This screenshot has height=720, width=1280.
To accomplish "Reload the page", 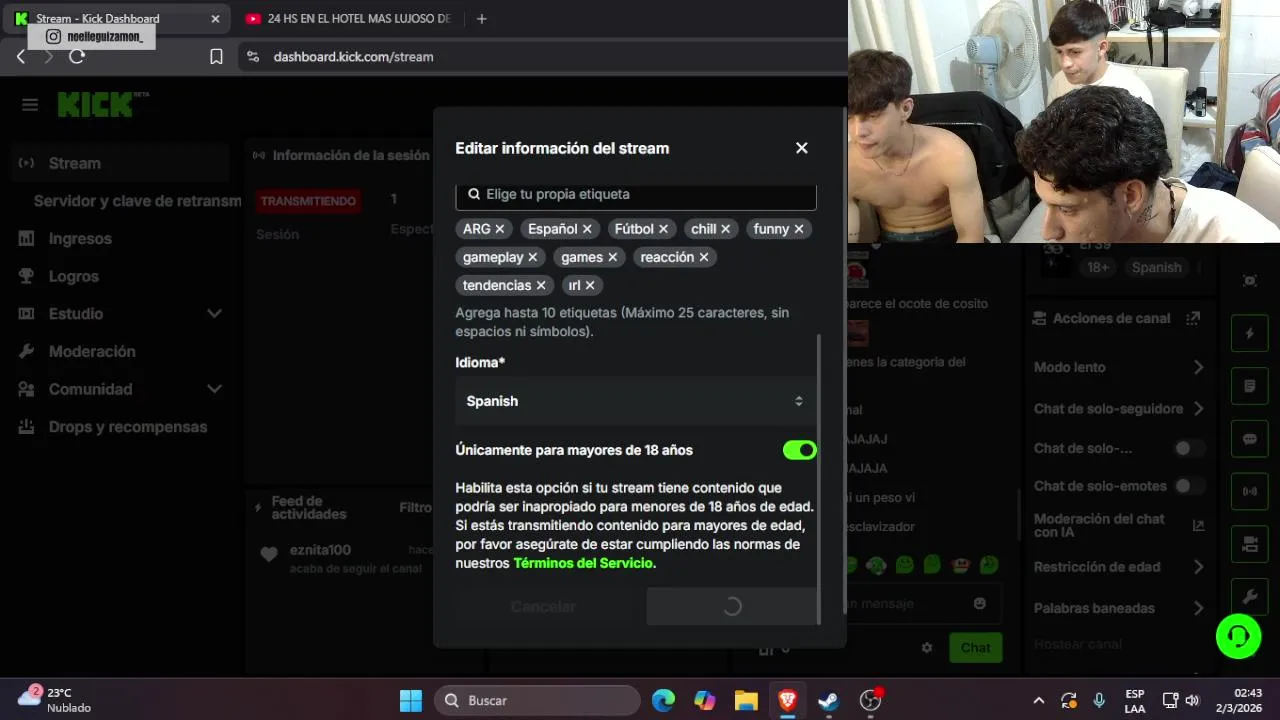I will (77, 57).
